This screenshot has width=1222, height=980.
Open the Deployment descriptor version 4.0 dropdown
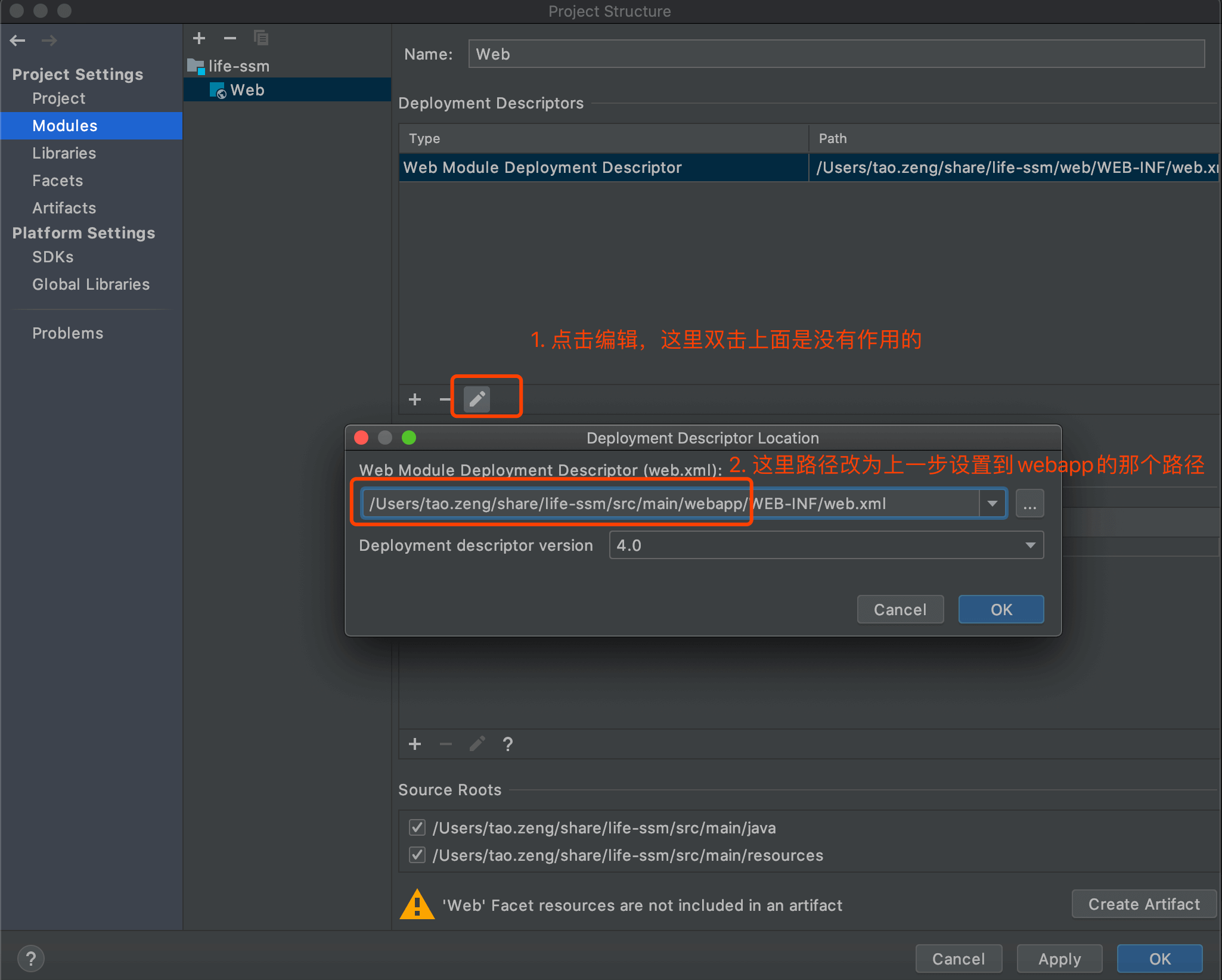[x=1030, y=545]
